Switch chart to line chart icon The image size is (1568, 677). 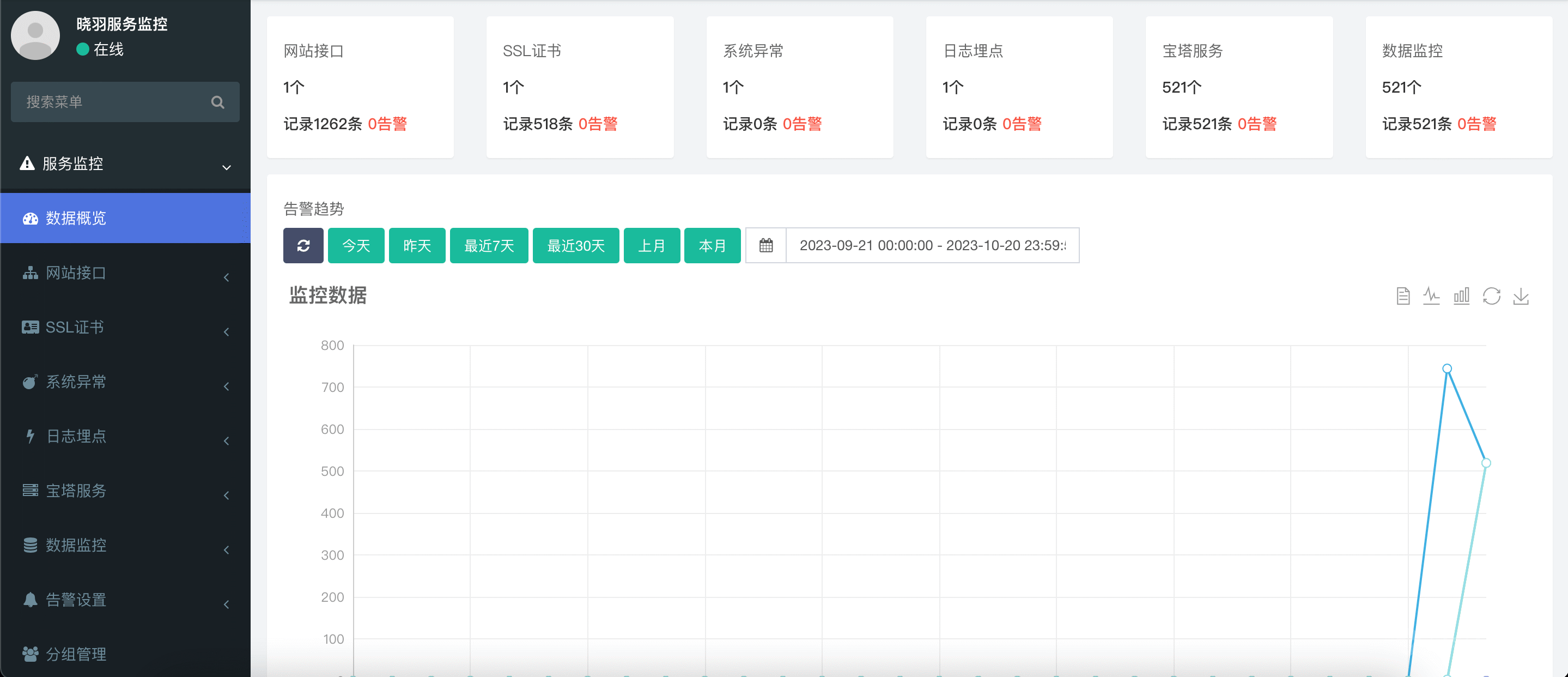(1432, 297)
